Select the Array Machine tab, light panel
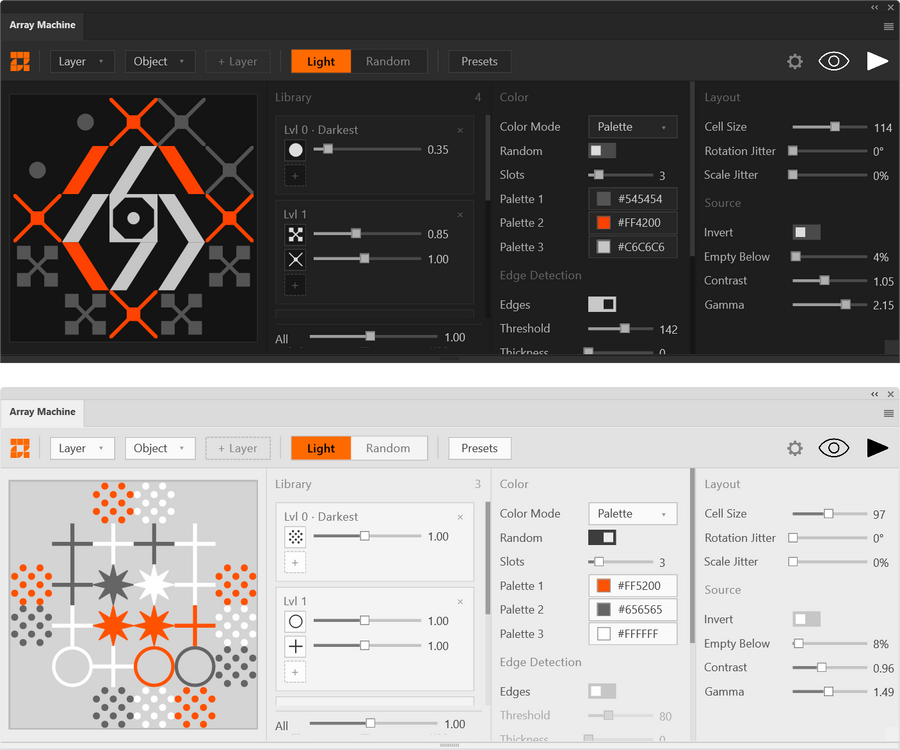Screen dimensions: 900x750 pyautogui.click(x=42, y=412)
